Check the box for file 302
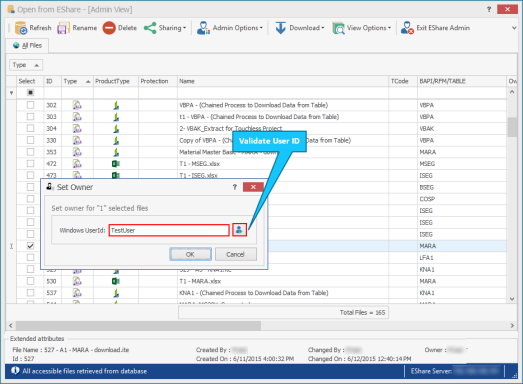 tap(30, 105)
